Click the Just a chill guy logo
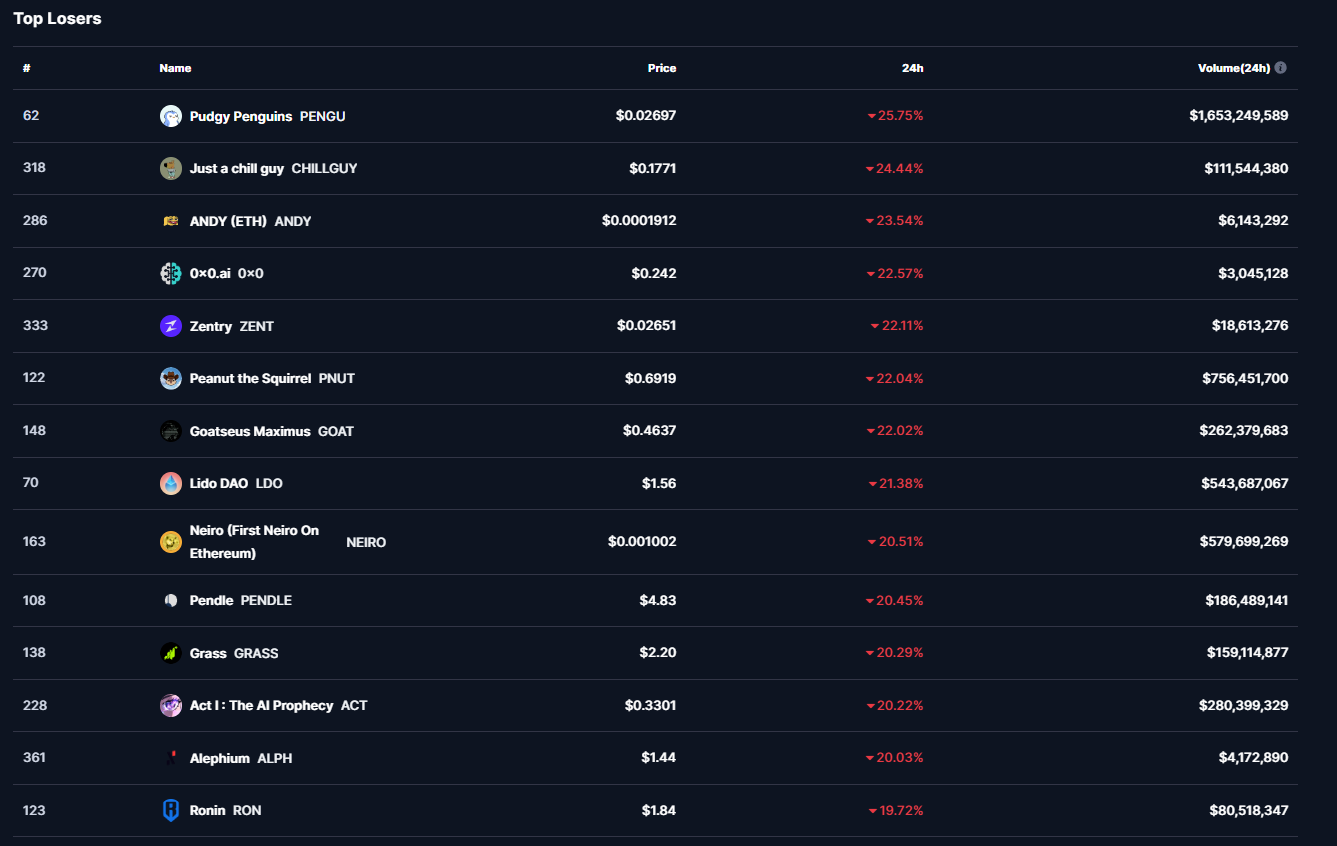1337x846 pixels. pos(171,168)
